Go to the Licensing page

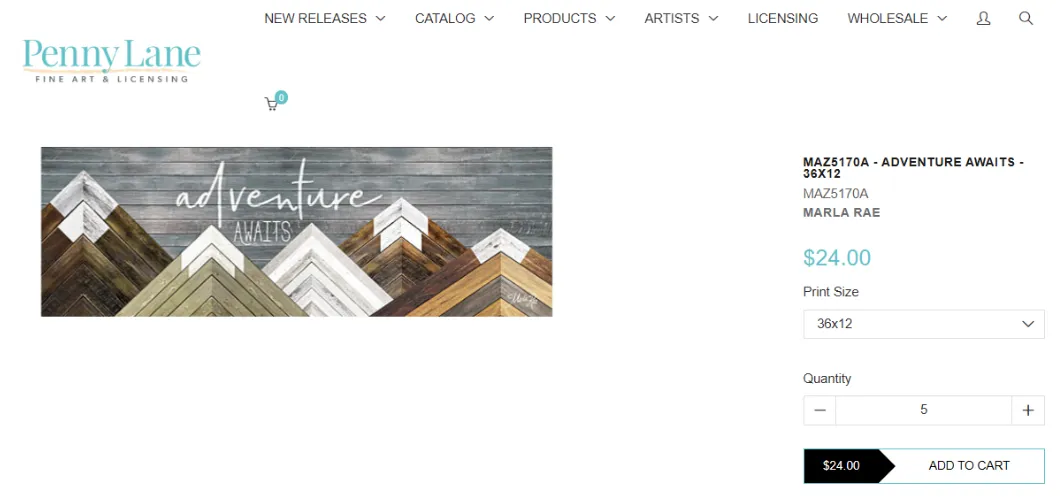[x=783, y=18]
